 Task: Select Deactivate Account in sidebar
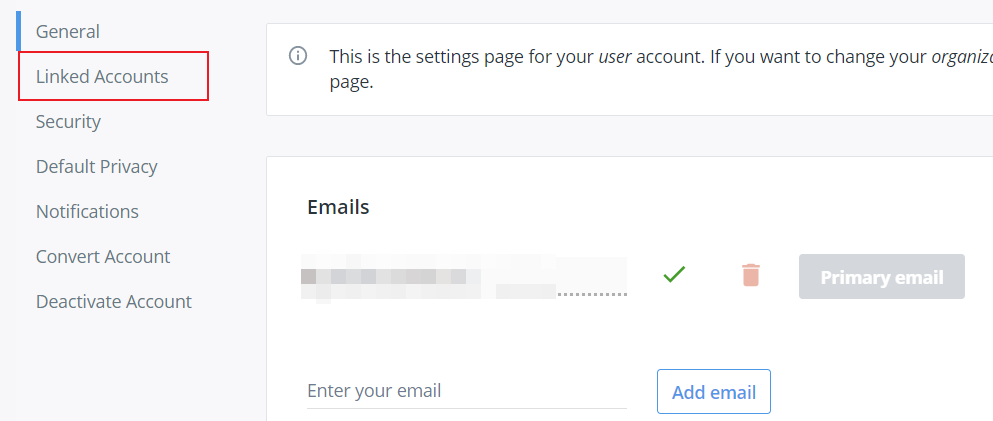tap(114, 301)
